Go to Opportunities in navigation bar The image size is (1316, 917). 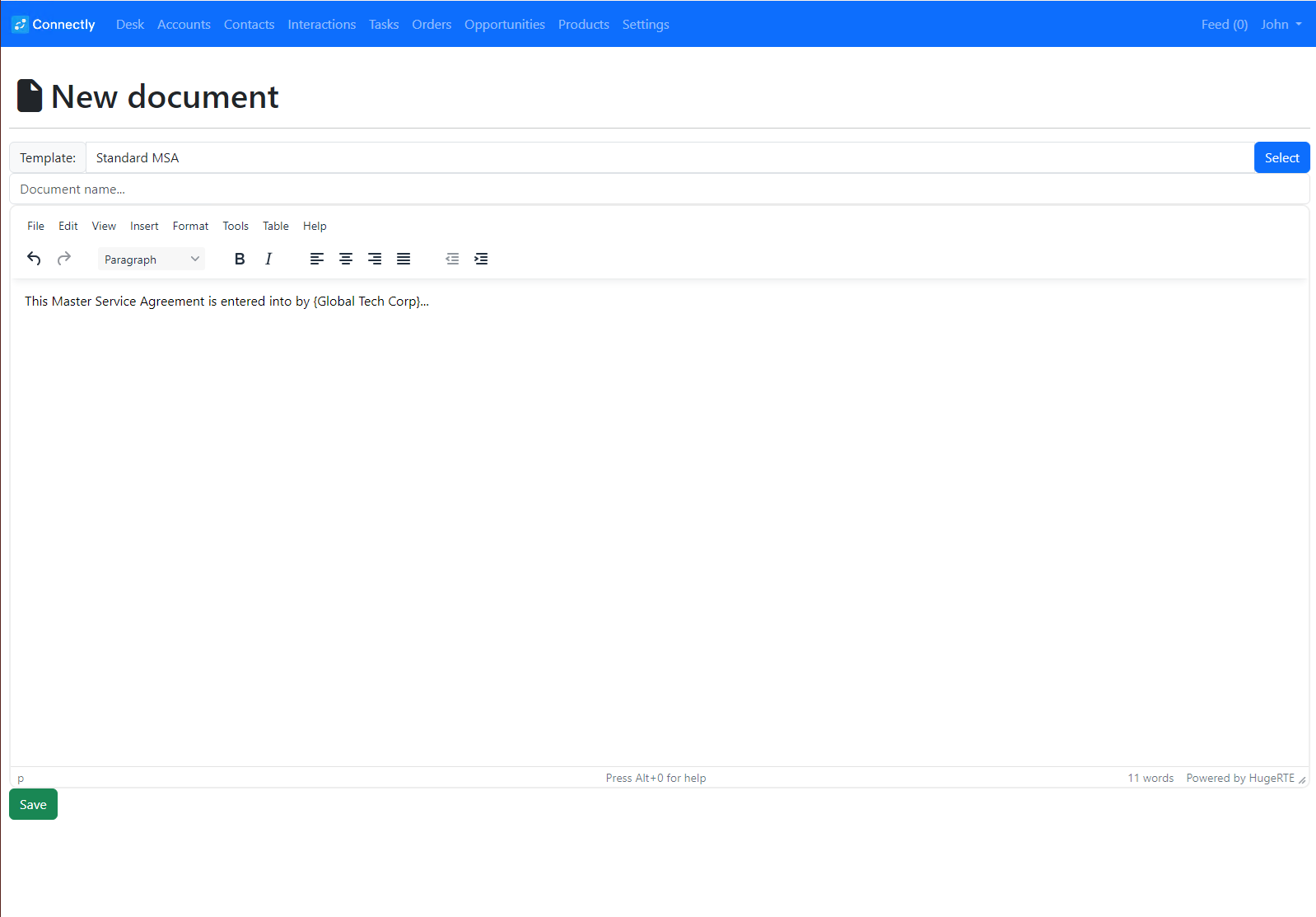point(504,25)
